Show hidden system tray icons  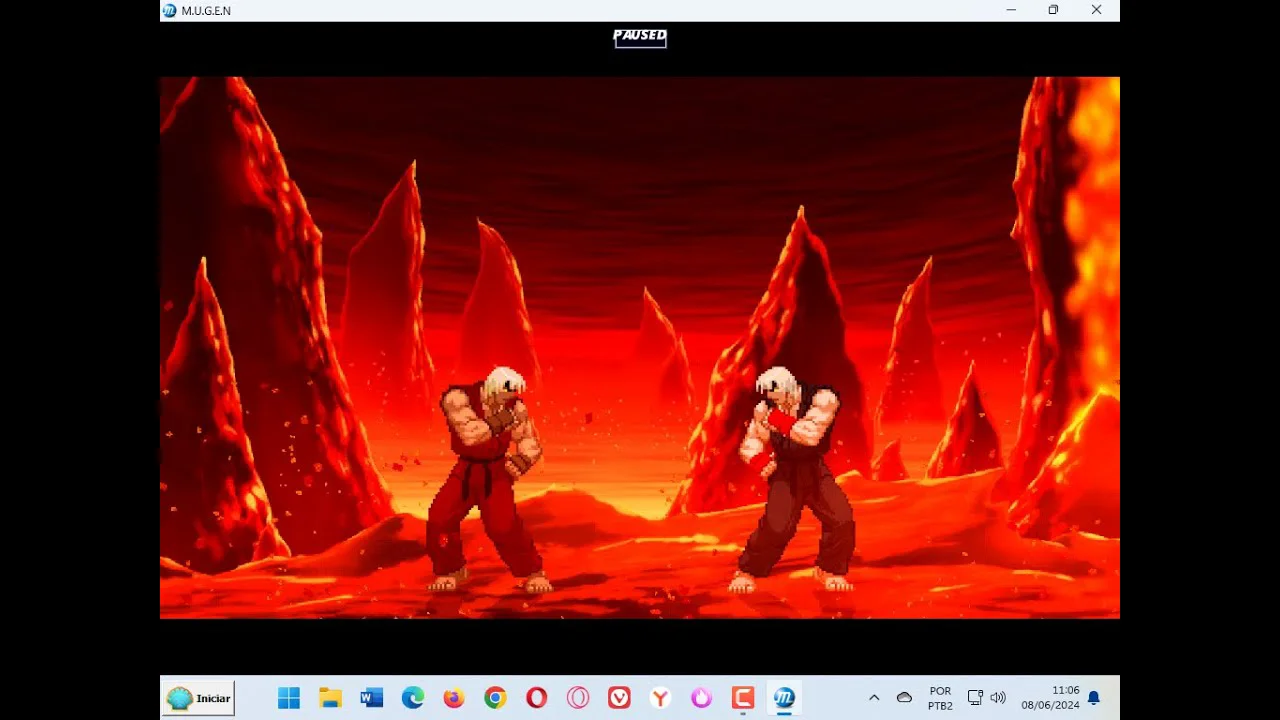(874, 698)
